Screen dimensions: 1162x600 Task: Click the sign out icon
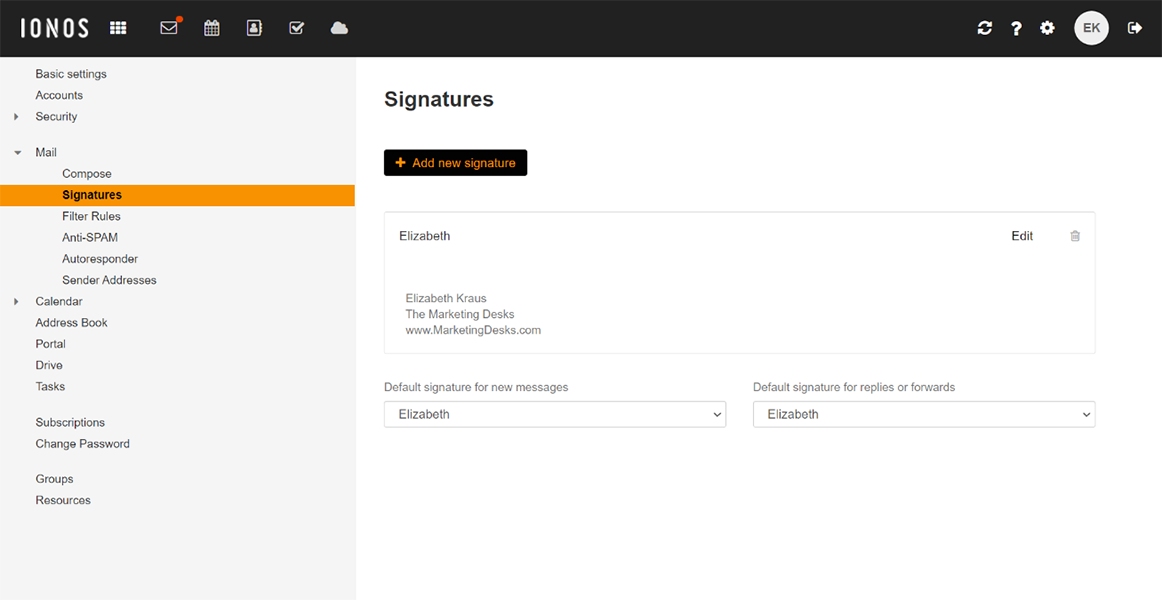click(x=1135, y=28)
